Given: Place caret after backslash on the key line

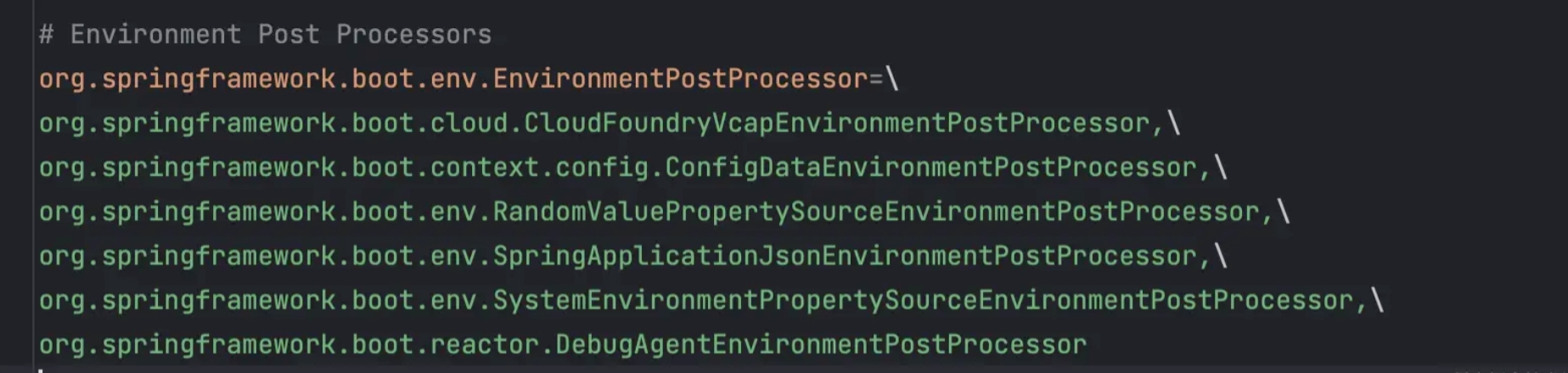Looking at the screenshot, I should tap(899, 79).
